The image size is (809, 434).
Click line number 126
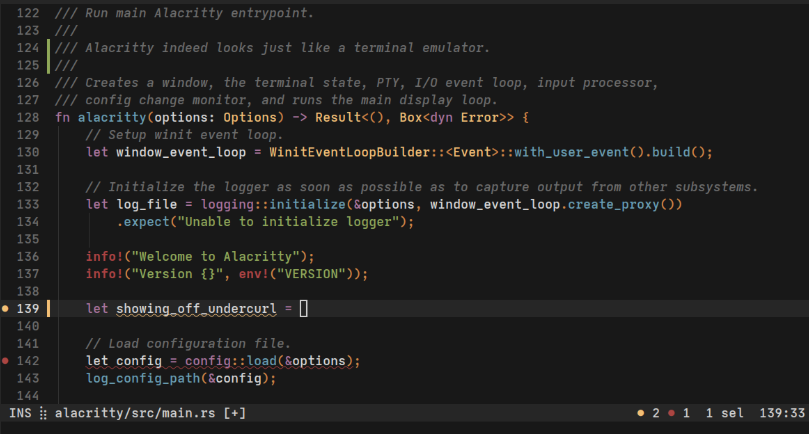click(x=28, y=83)
